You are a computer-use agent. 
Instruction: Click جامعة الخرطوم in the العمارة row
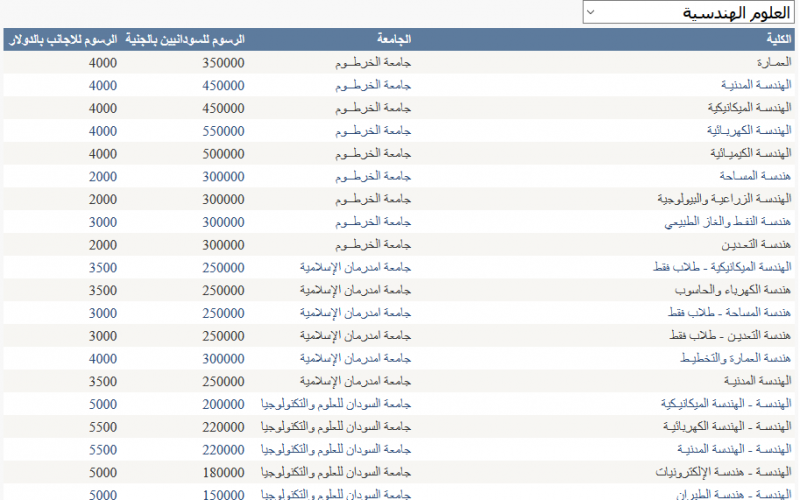pyautogui.click(x=373, y=63)
